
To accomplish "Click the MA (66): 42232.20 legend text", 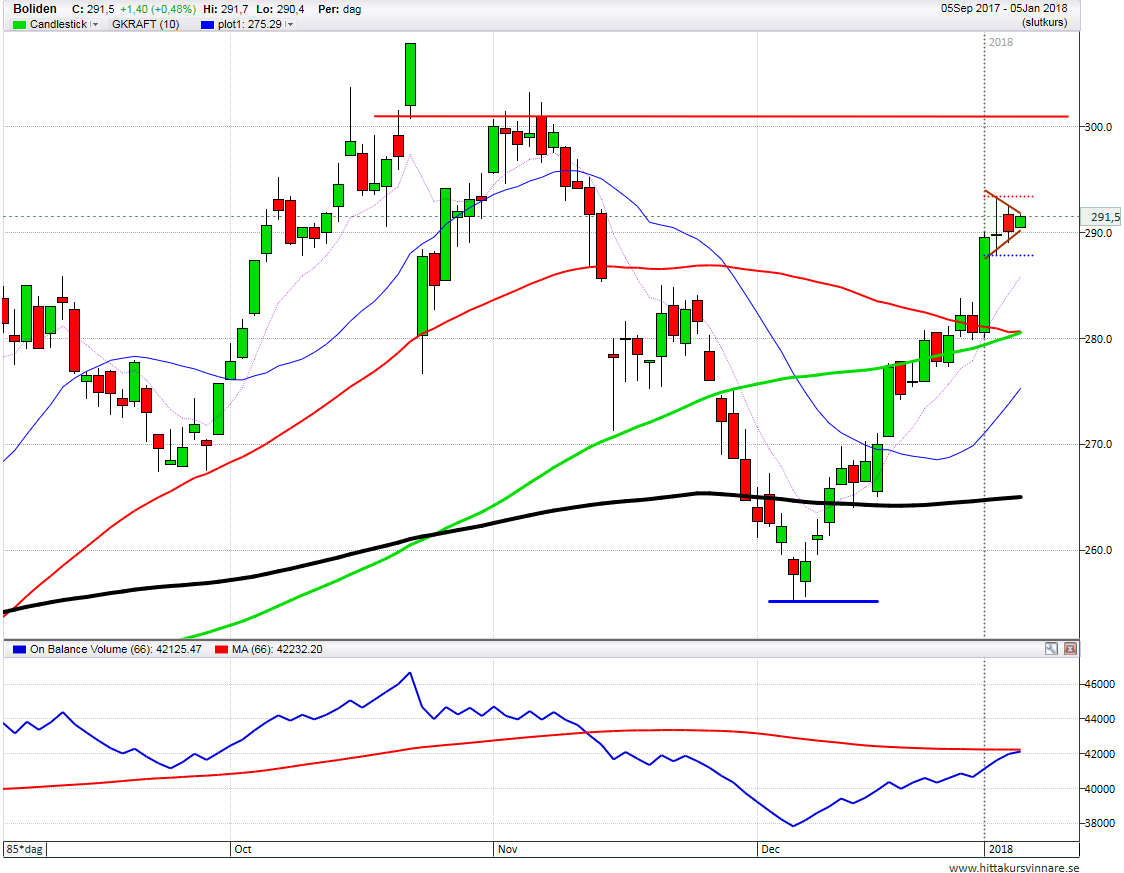I will point(277,649).
